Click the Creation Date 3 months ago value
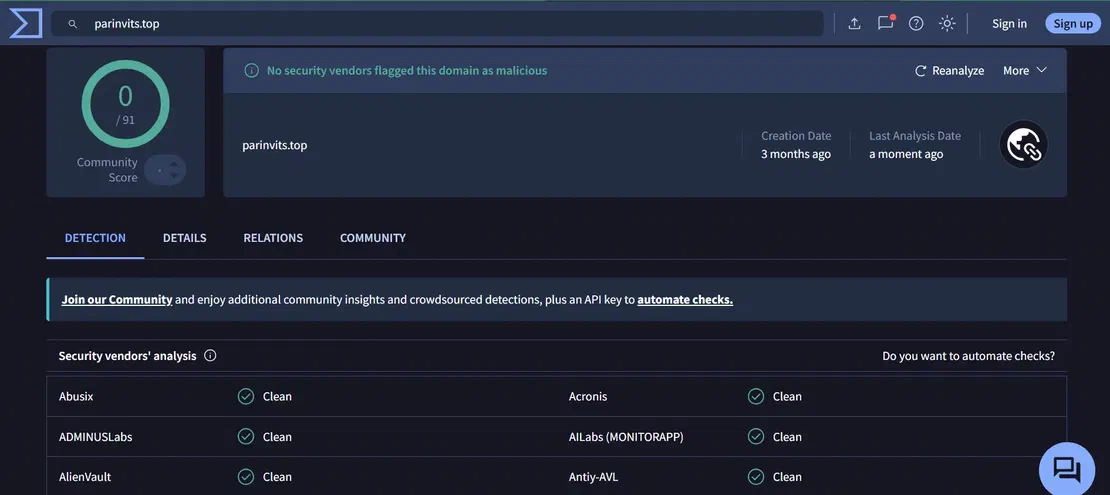The width and height of the screenshot is (1110, 495). (x=796, y=154)
